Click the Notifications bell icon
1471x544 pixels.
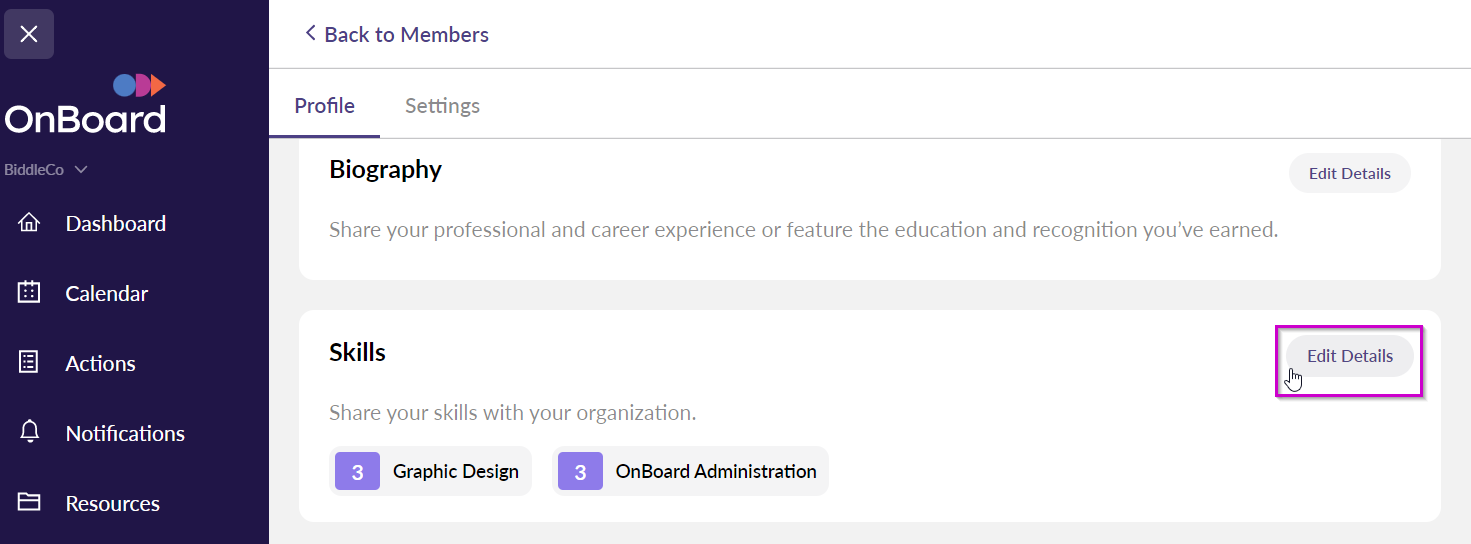29,432
